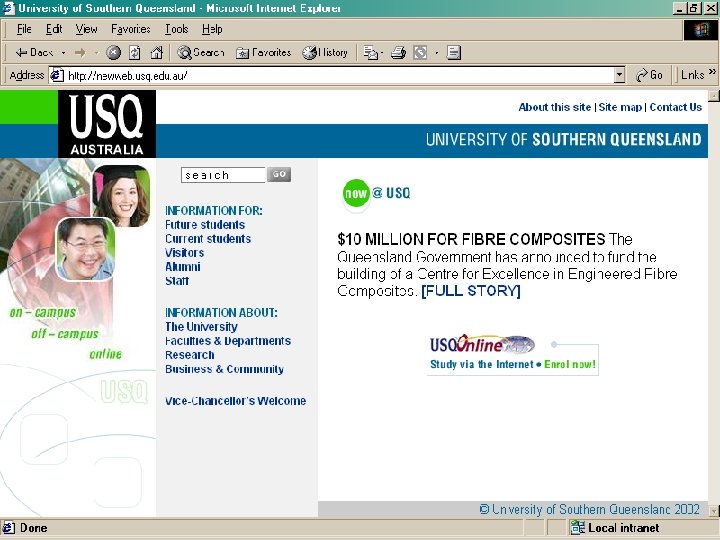The height and width of the screenshot is (540, 720).
Task: Open the Contact Us link
Action: pos(675,107)
